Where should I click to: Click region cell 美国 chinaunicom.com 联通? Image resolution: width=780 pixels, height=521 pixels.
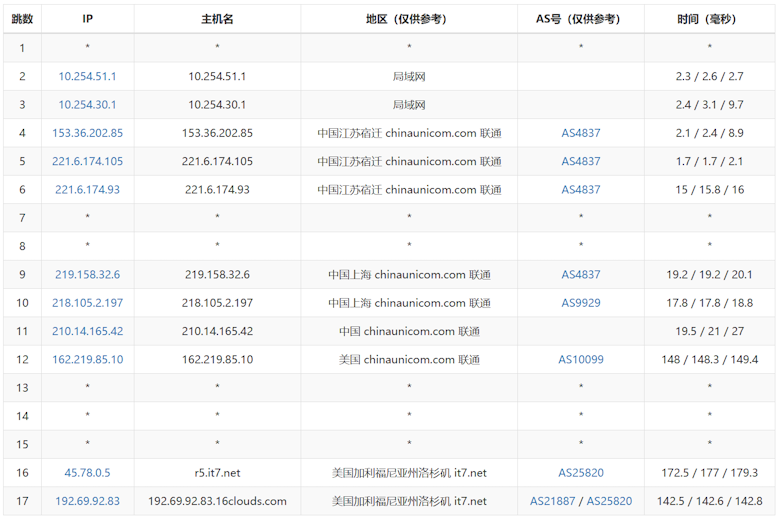(x=409, y=360)
